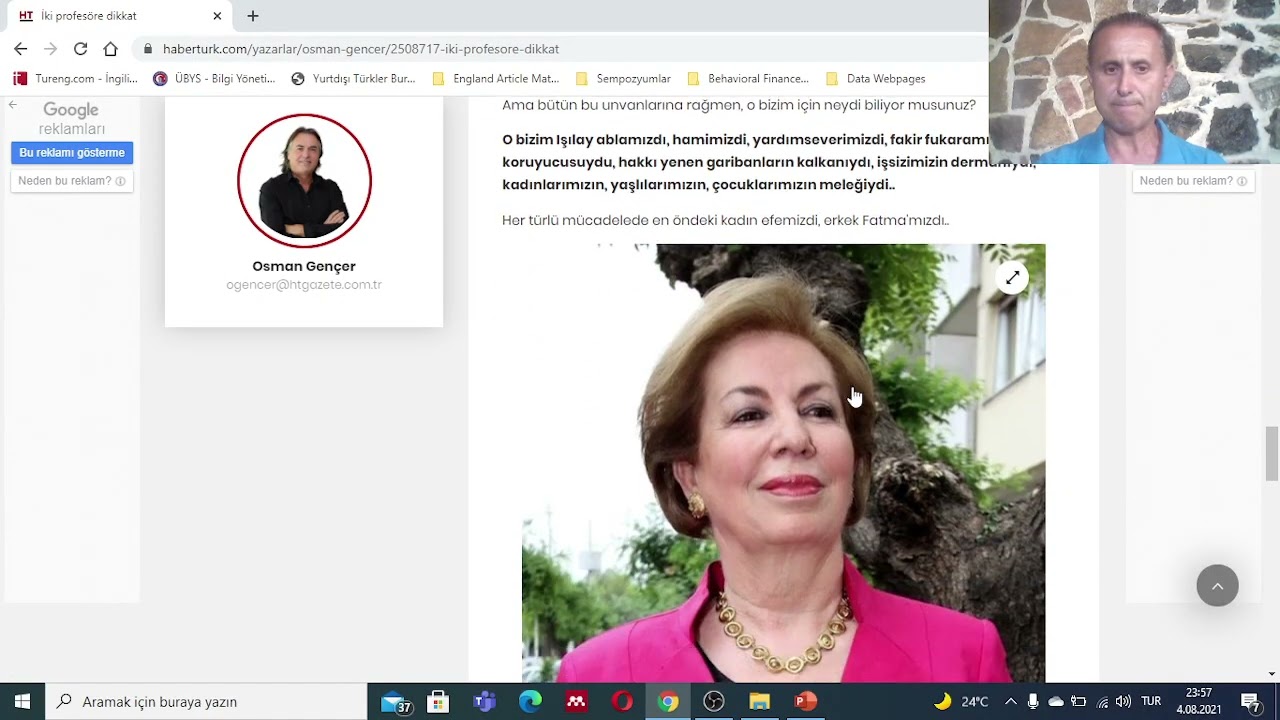The image size is (1280, 720).
Task: Click the OneDrive cloud tray icon
Action: tap(1056, 702)
